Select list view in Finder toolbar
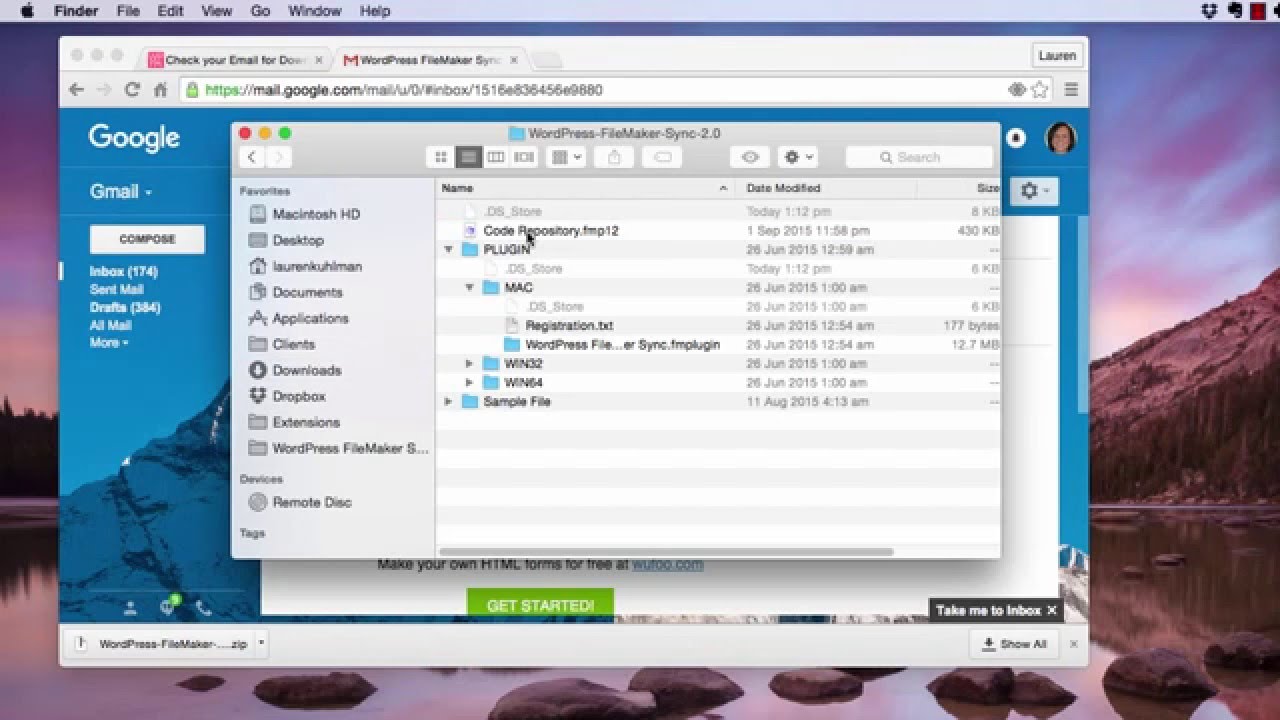Screen dimensions: 1280x720 click(468, 157)
